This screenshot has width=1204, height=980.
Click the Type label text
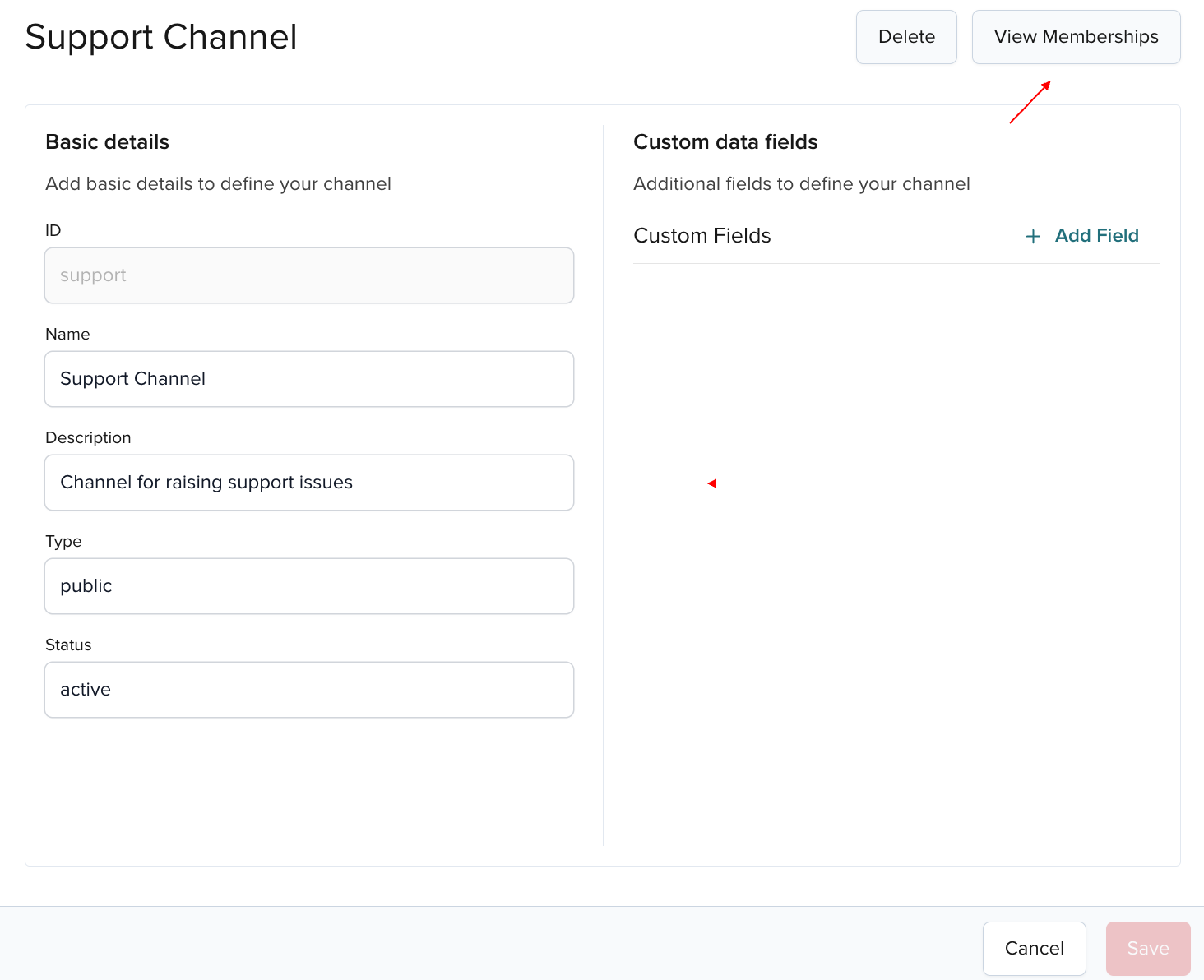(63, 541)
